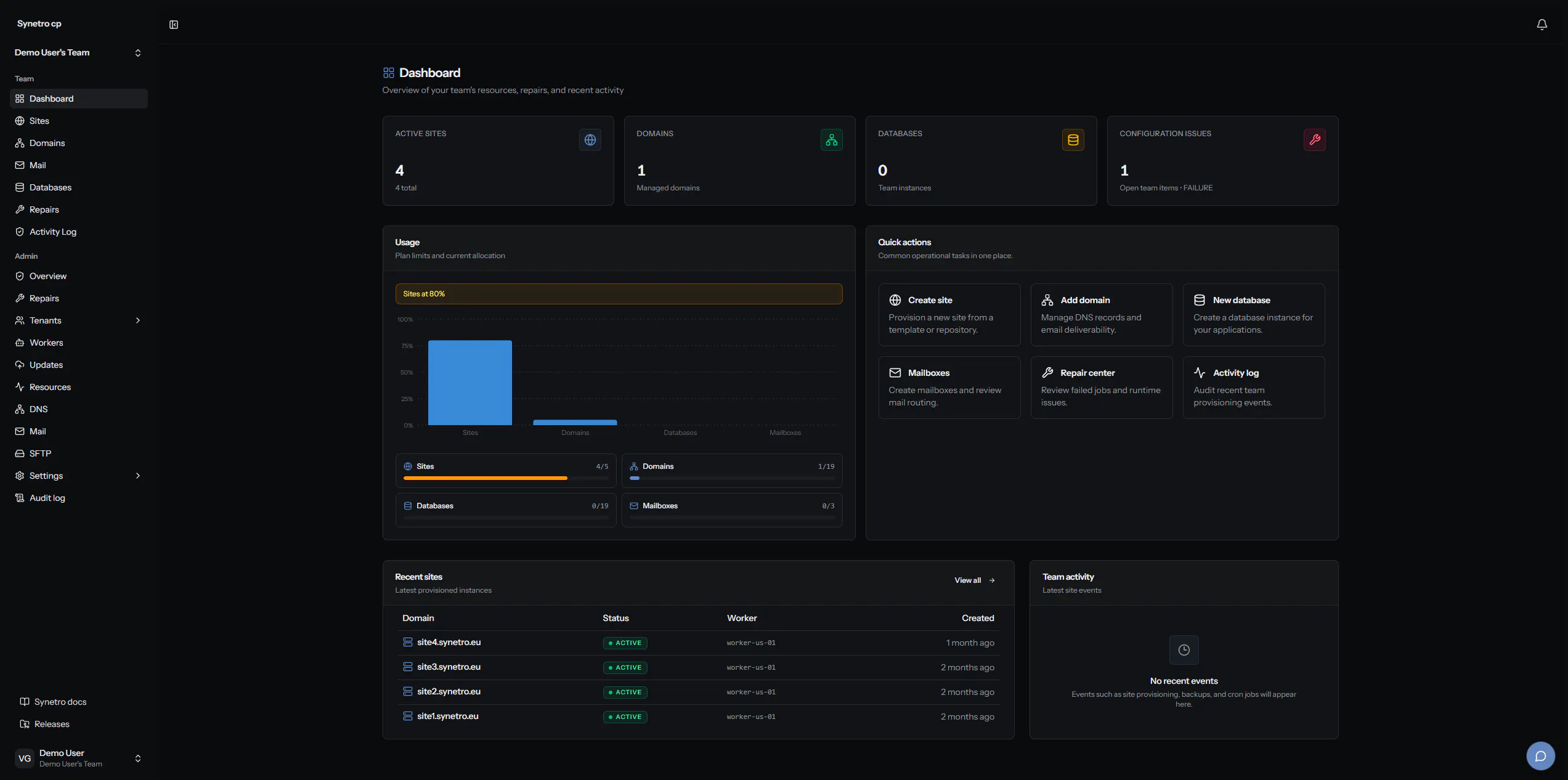
Task: Click the server icon beside site2.synetro.eu
Action: coord(408,691)
